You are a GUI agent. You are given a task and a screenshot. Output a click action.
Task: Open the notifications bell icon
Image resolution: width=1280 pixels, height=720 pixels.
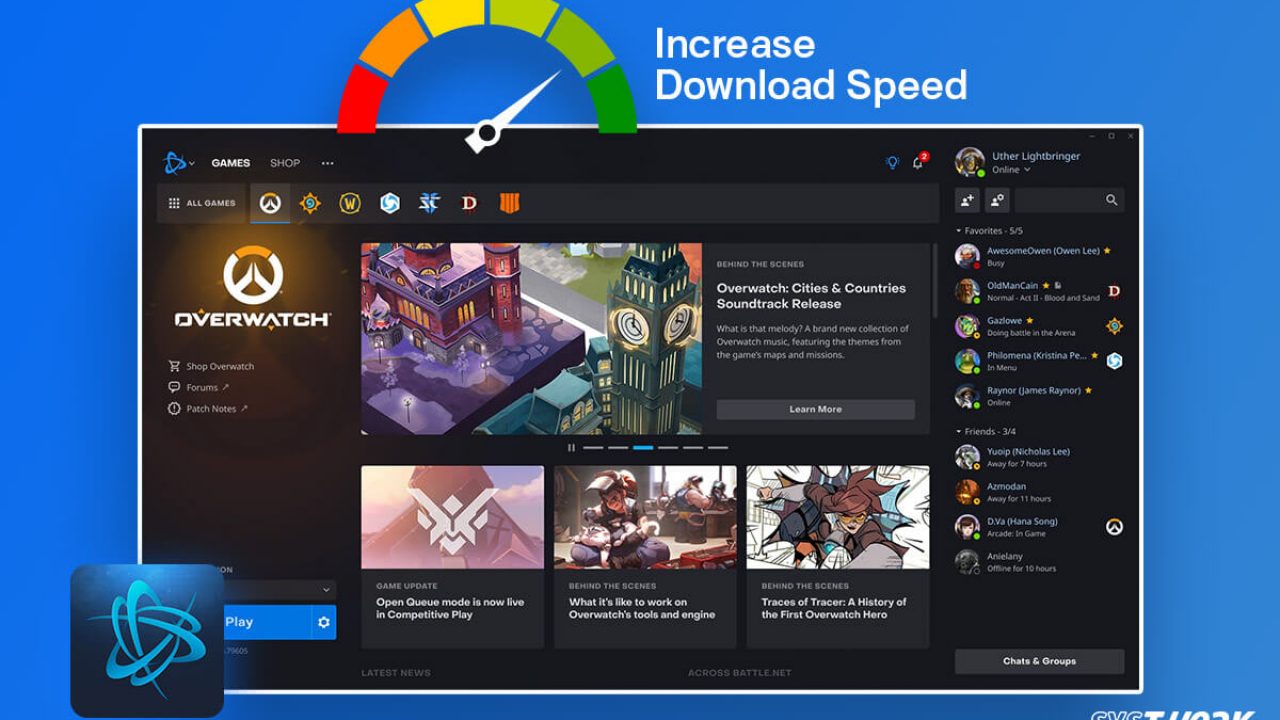coord(918,163)
